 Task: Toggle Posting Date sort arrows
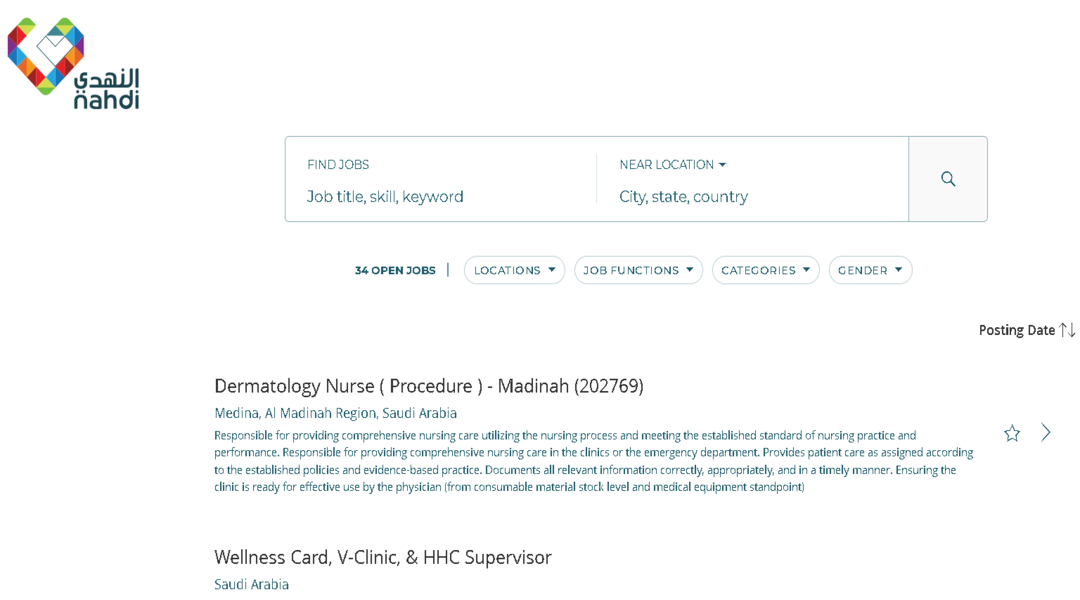pos(1067,330)
